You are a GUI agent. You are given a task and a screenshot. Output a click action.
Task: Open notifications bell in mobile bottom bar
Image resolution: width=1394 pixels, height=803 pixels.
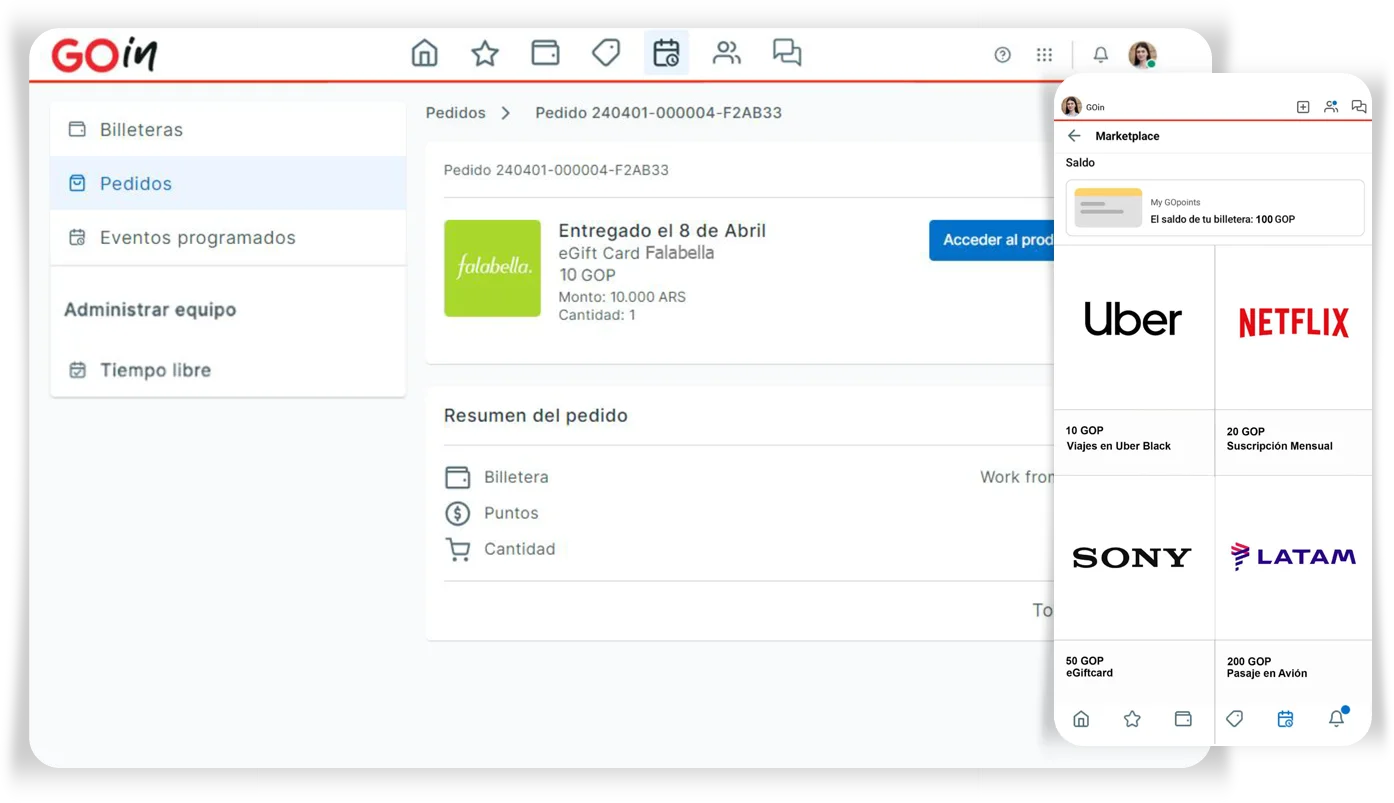(x=1337, y=717)
